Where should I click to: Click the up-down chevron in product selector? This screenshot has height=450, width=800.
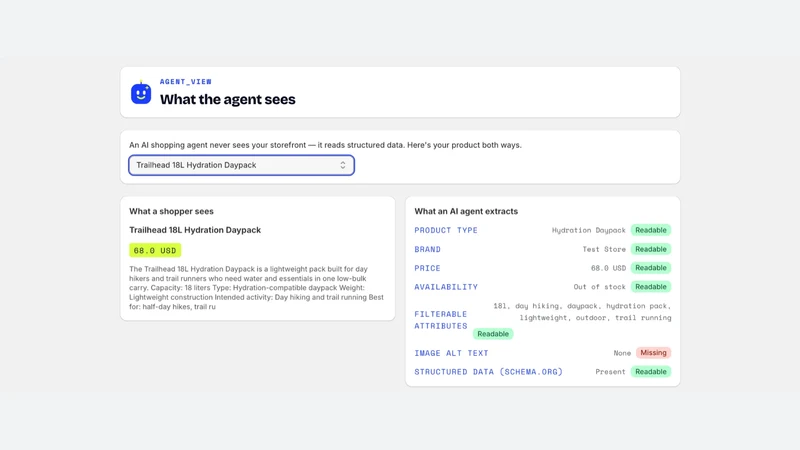click(343, 165)
